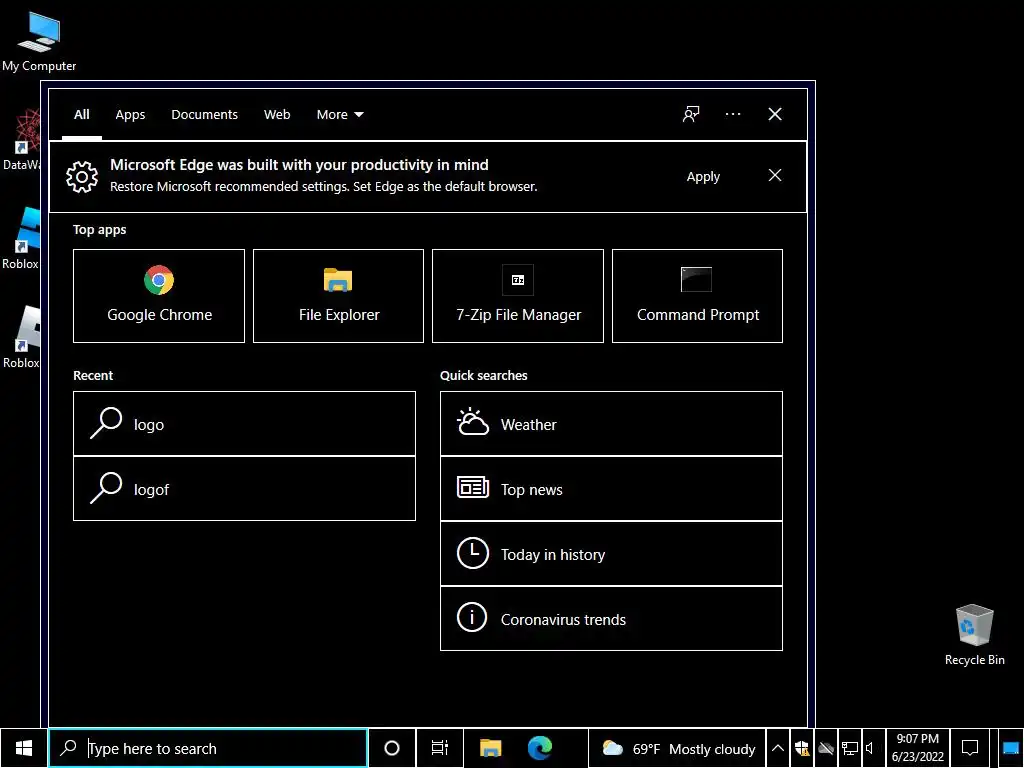Open Task View from the taskbar
This screenshot has width=1024, height=768.
[x=440, y=748]
